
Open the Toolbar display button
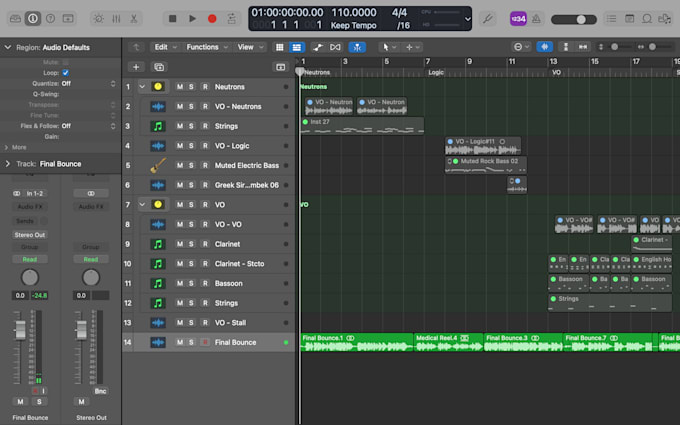(x=68, y=19)
